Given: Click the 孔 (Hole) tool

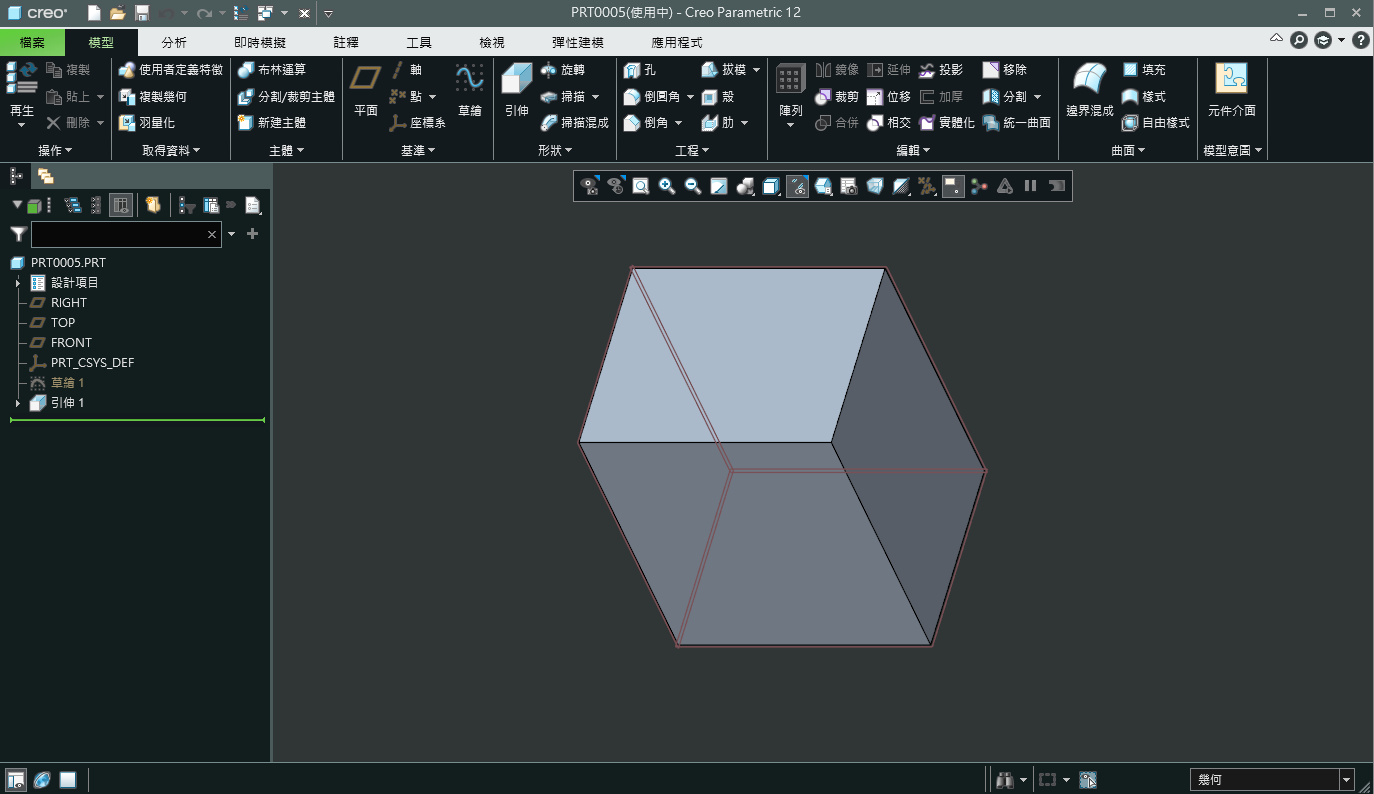Looking at the screenshot, I should 640,70.
